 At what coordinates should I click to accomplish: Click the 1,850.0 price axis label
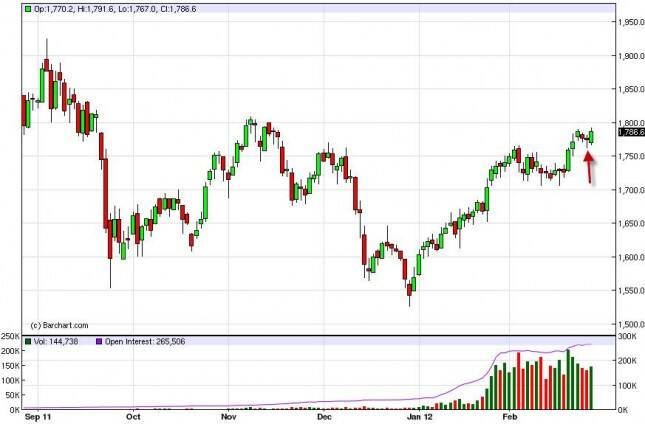[631, 89]
